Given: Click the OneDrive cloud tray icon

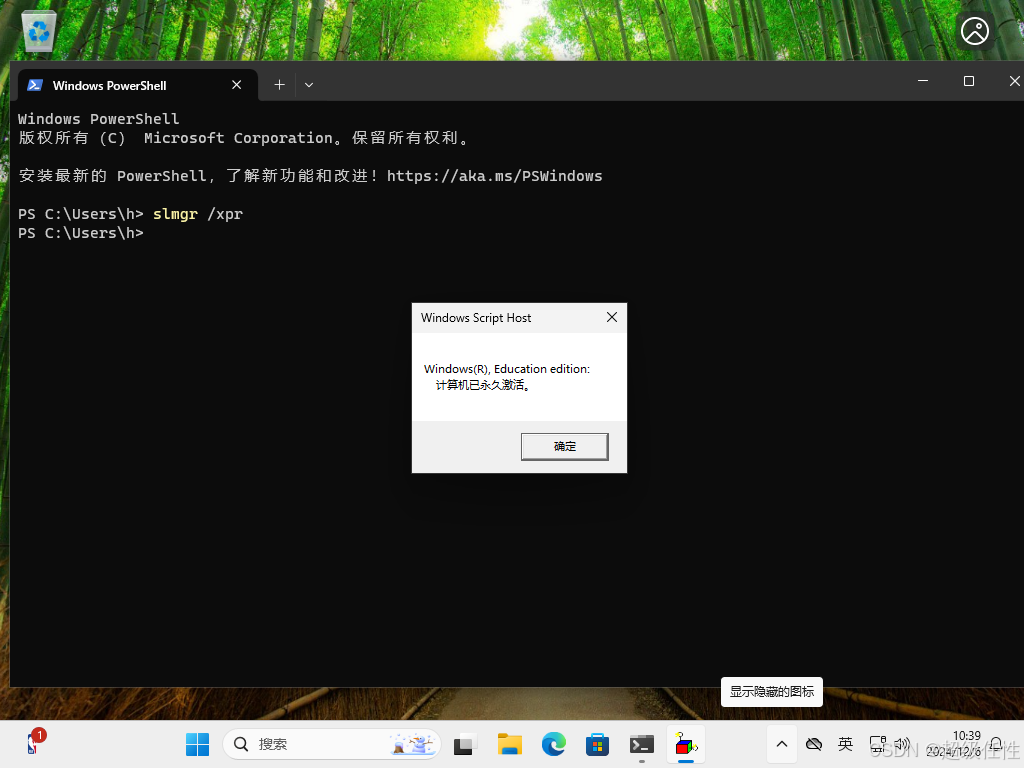Looking at the screenshot, I should tap(814, 744).
